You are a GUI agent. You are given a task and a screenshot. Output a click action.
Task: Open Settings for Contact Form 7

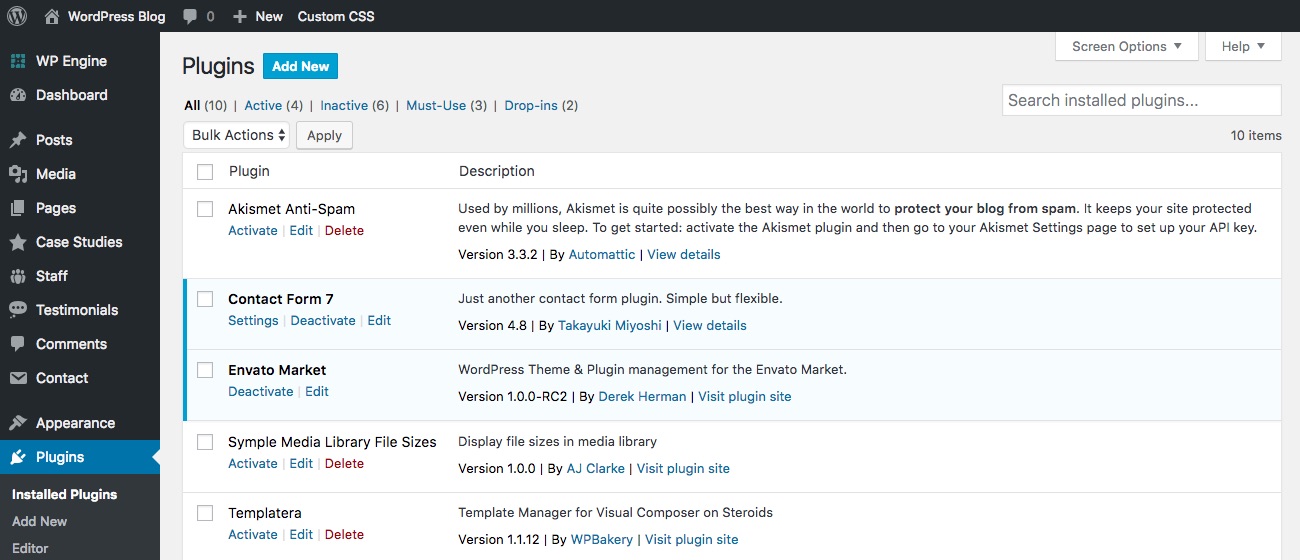click(x=253, y=320)
